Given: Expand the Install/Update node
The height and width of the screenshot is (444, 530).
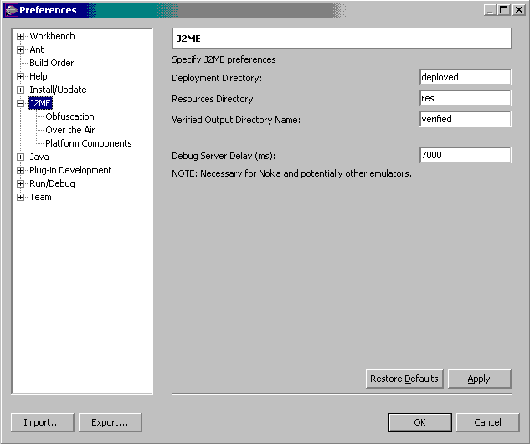Looking at the screenshot, I should 20,90.
